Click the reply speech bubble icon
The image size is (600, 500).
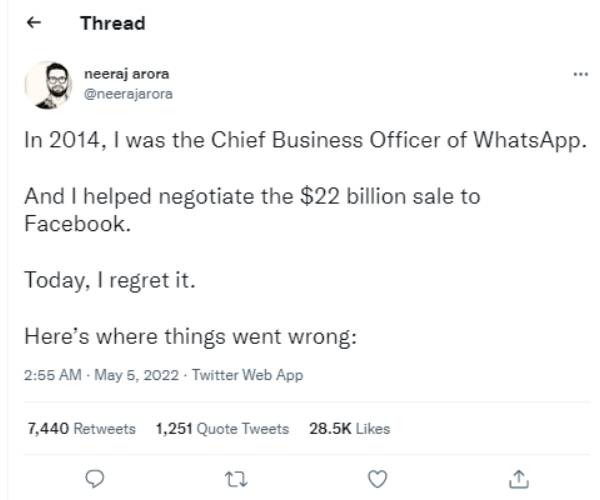click(x=95, y=479)
